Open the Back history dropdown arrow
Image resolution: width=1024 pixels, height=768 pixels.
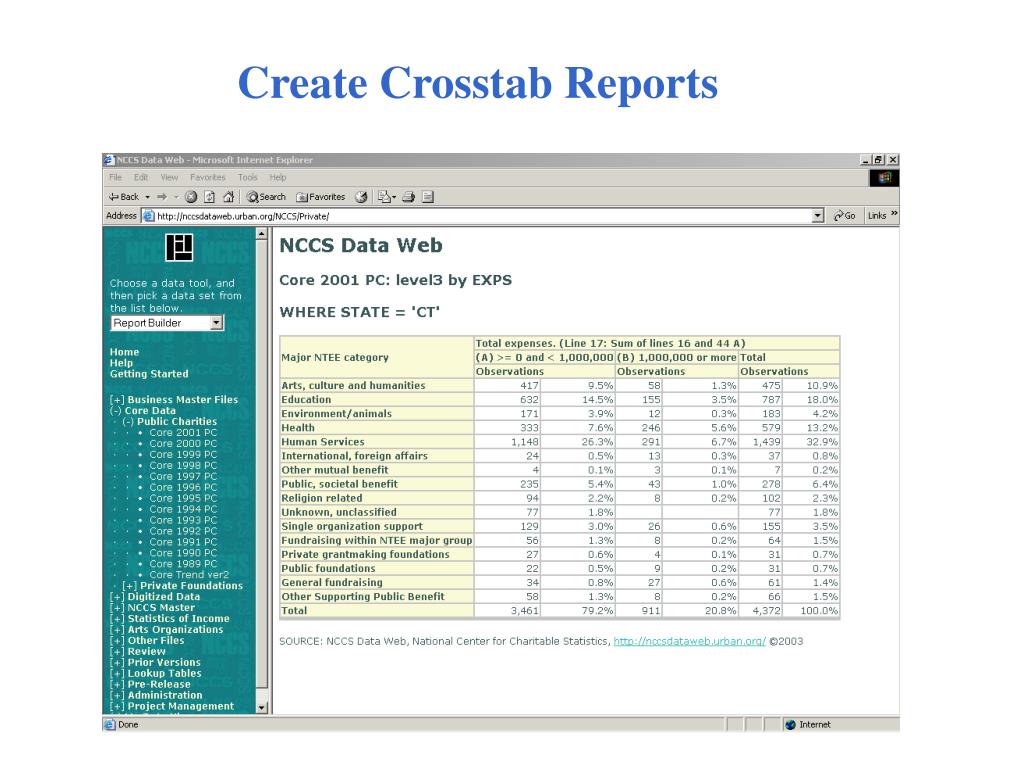(x=148, y=197)
